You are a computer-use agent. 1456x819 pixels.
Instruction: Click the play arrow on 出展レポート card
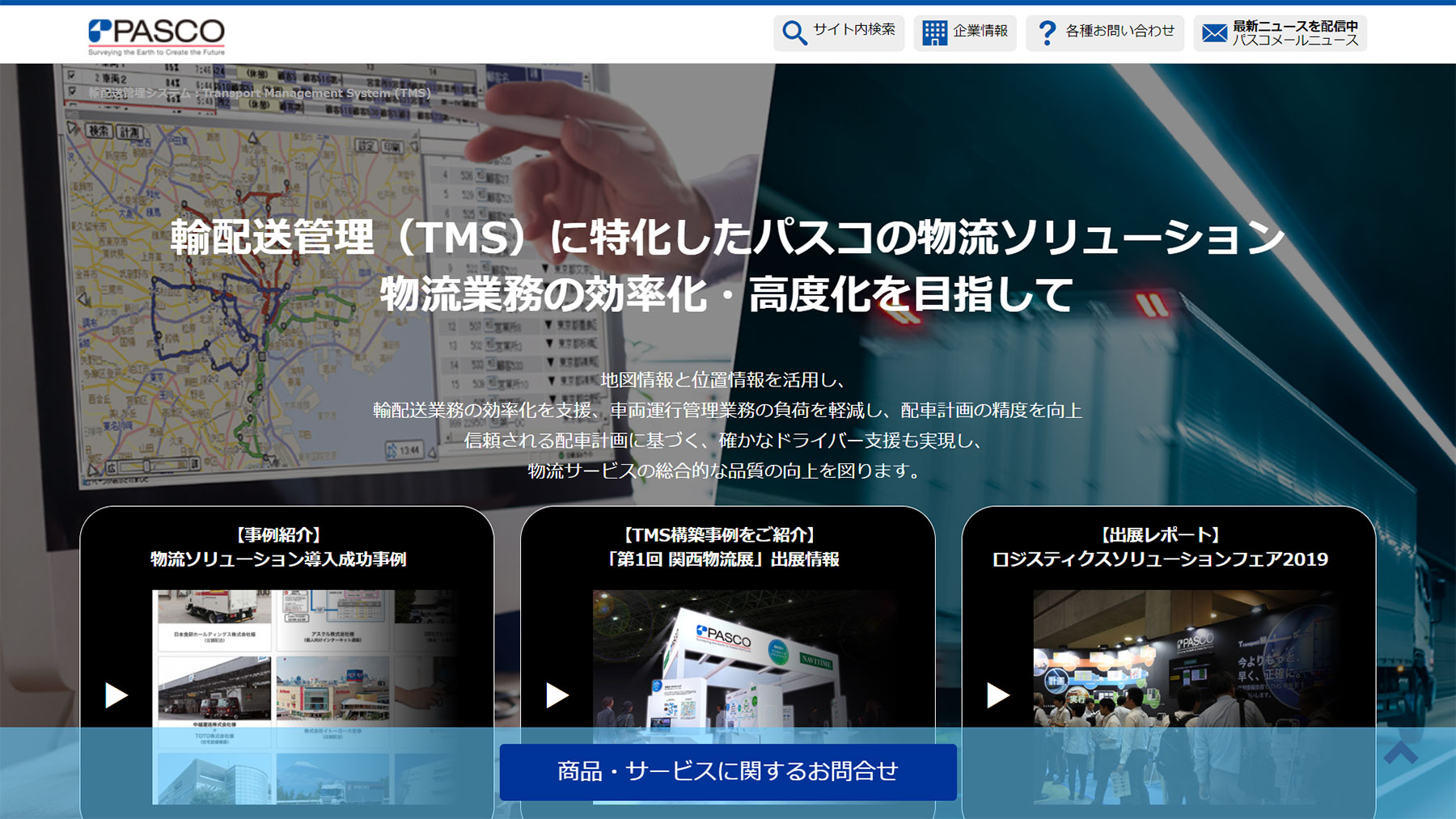click(998, 695)
